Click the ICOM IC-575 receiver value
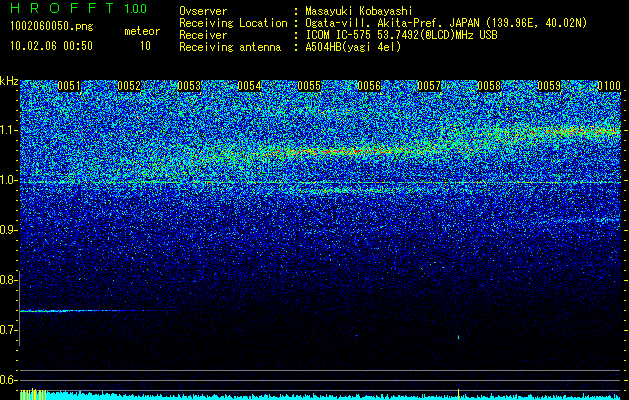 [x=401, y=35]
